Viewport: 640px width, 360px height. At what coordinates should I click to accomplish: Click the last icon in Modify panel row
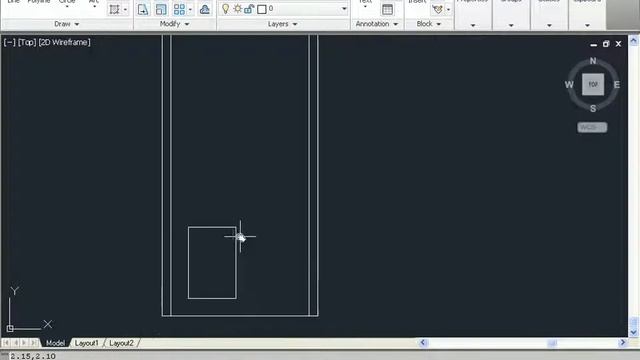[204, 9]
